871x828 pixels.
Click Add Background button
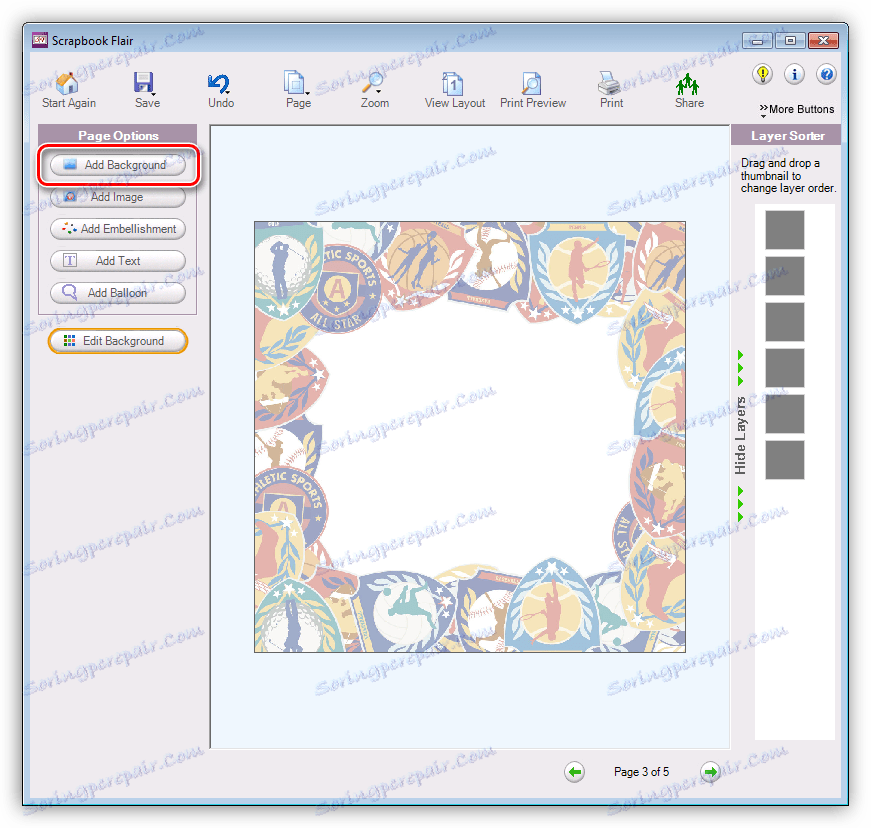pos(118,165)
